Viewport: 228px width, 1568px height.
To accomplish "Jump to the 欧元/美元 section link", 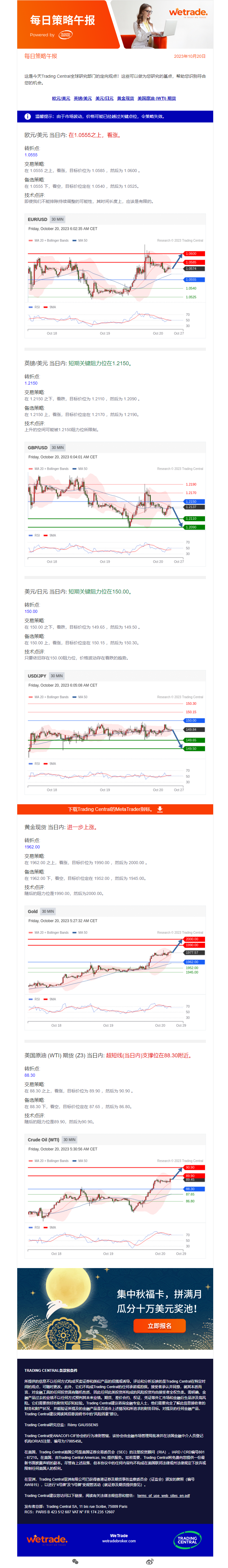I will [x=61, y=98].
